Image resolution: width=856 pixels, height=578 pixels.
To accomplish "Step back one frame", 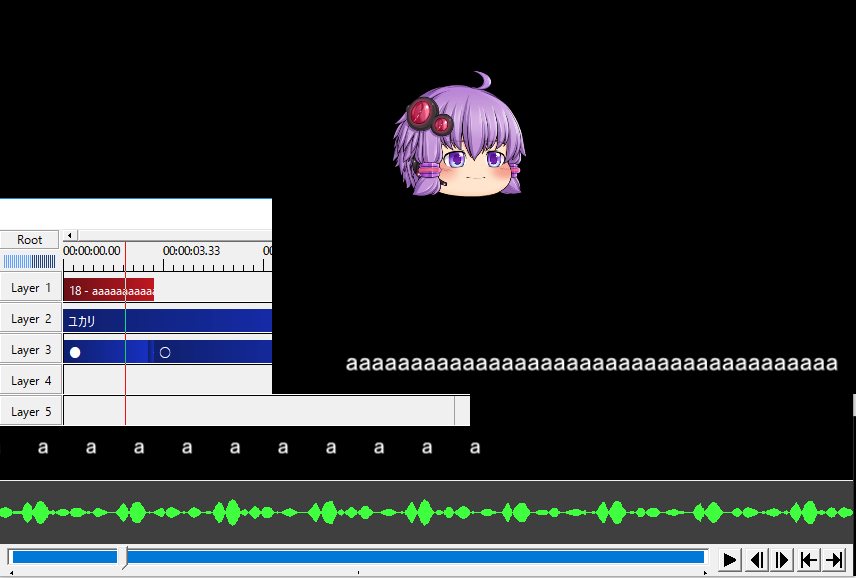I will click(757, 560).
